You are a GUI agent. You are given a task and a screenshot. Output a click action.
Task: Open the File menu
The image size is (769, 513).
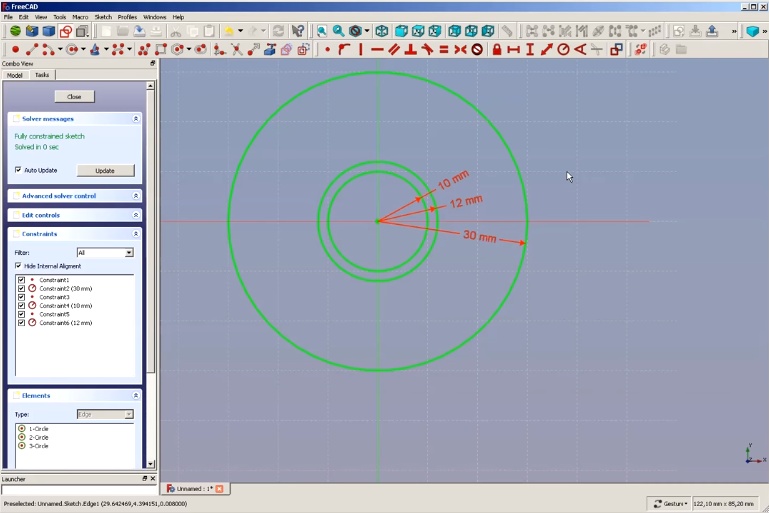point(8,17)
